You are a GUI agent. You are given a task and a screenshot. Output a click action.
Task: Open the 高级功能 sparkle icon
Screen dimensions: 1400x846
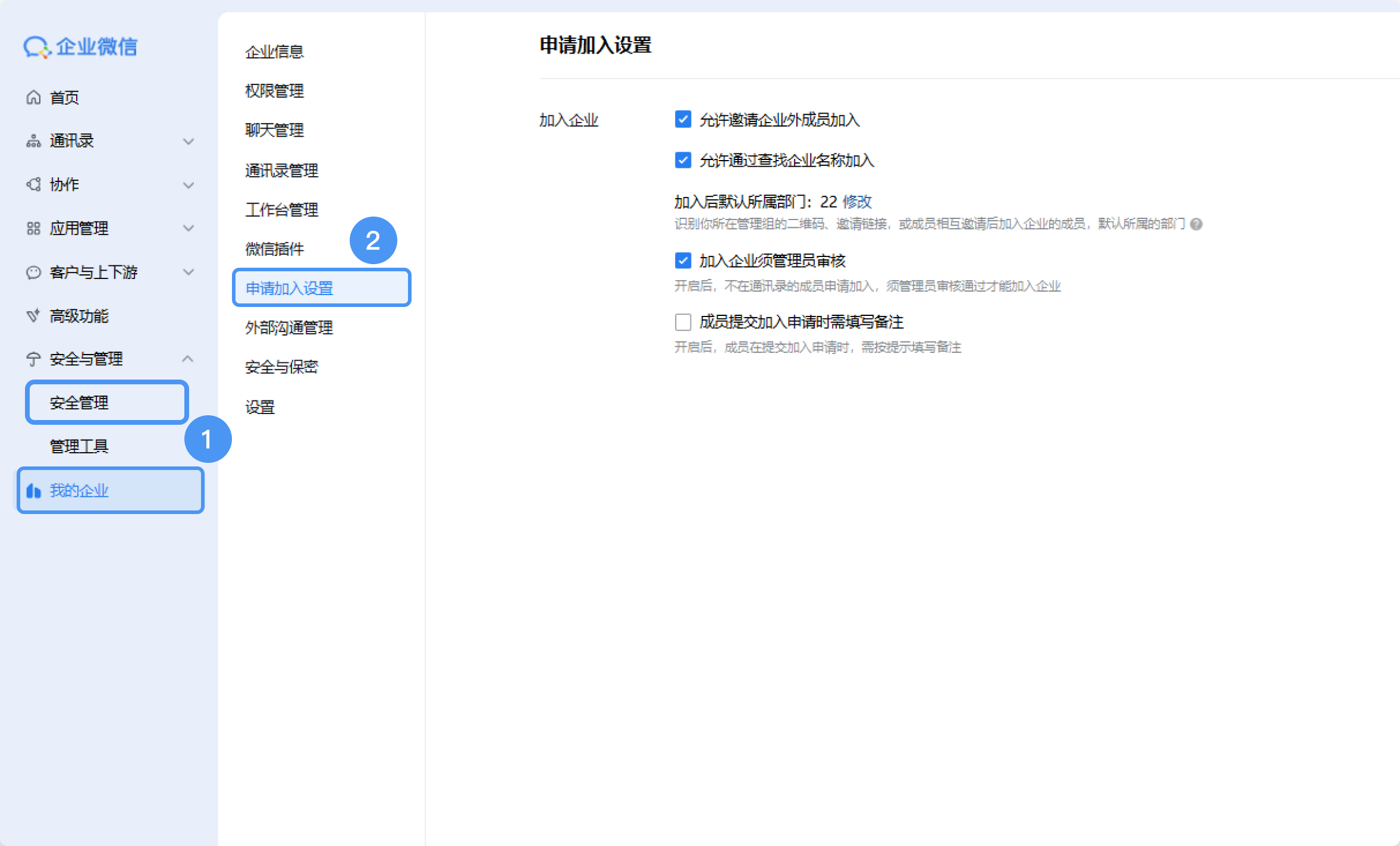click(x=33, y=315)
